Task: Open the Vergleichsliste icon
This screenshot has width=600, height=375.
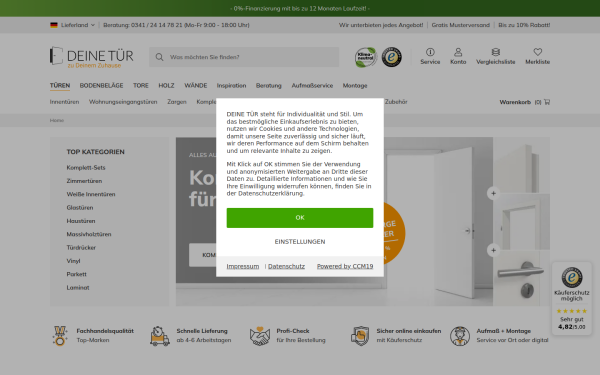Action: tap(496, 52)
